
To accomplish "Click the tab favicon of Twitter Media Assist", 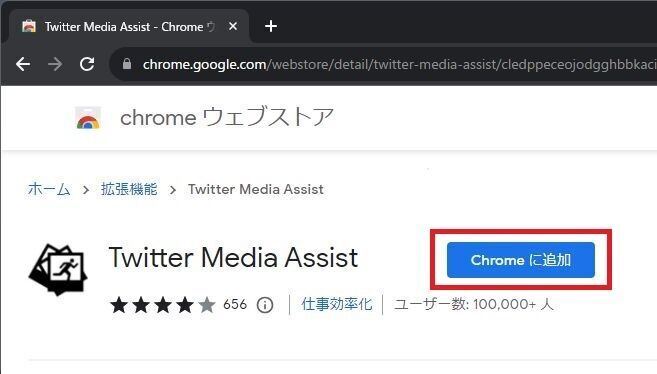I will click(x=29, y=26).
